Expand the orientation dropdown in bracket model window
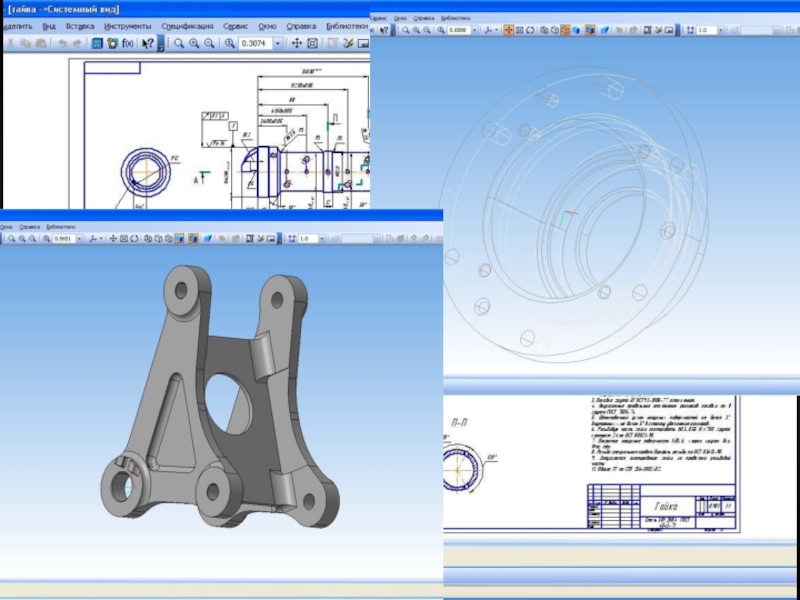The height and width of the screenshot is (600, 800). pos(98,239)
